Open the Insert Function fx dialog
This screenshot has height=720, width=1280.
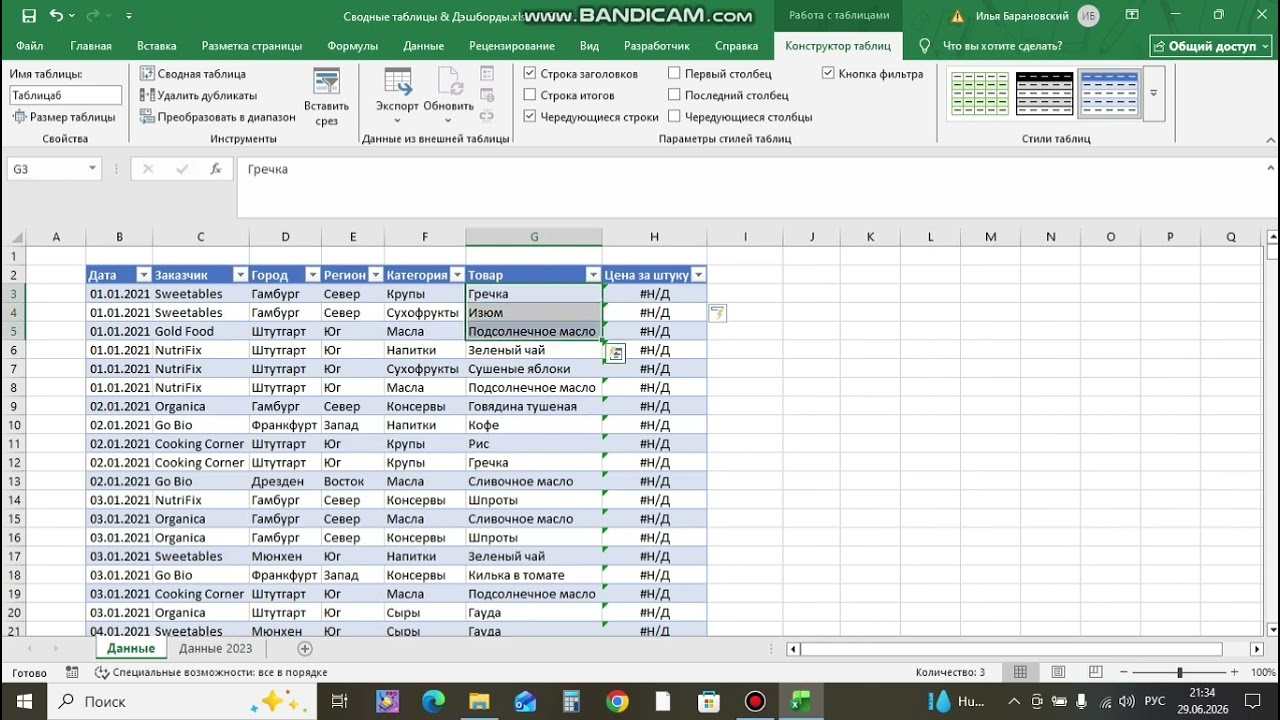click(215, 169)
